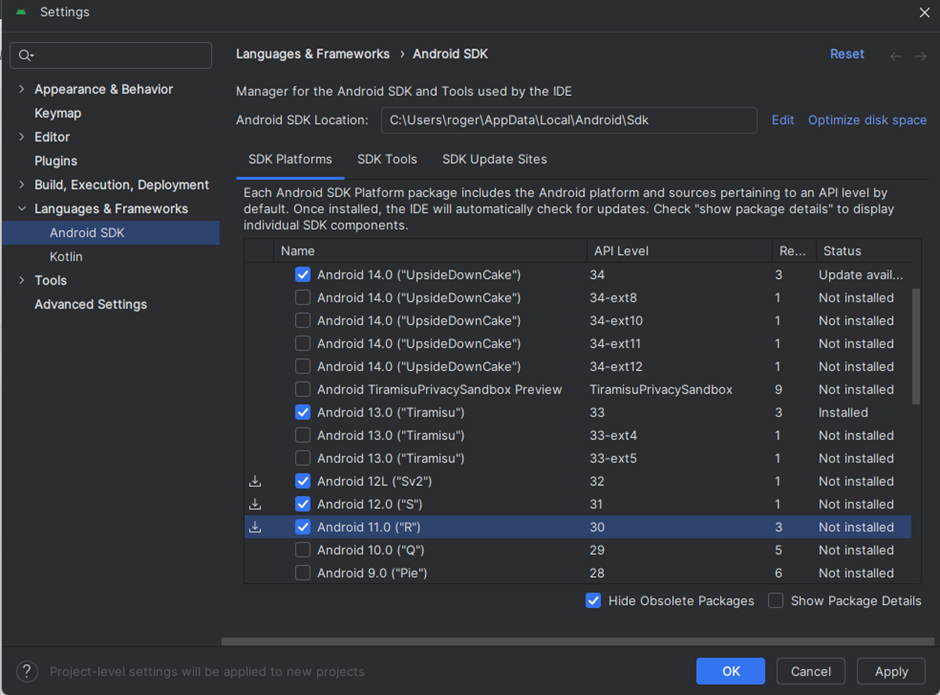This screenshot has height=695, width=940.
Task: Check Android 14.0 34-ext10 checkbox
Action: (x=303, y=320)
